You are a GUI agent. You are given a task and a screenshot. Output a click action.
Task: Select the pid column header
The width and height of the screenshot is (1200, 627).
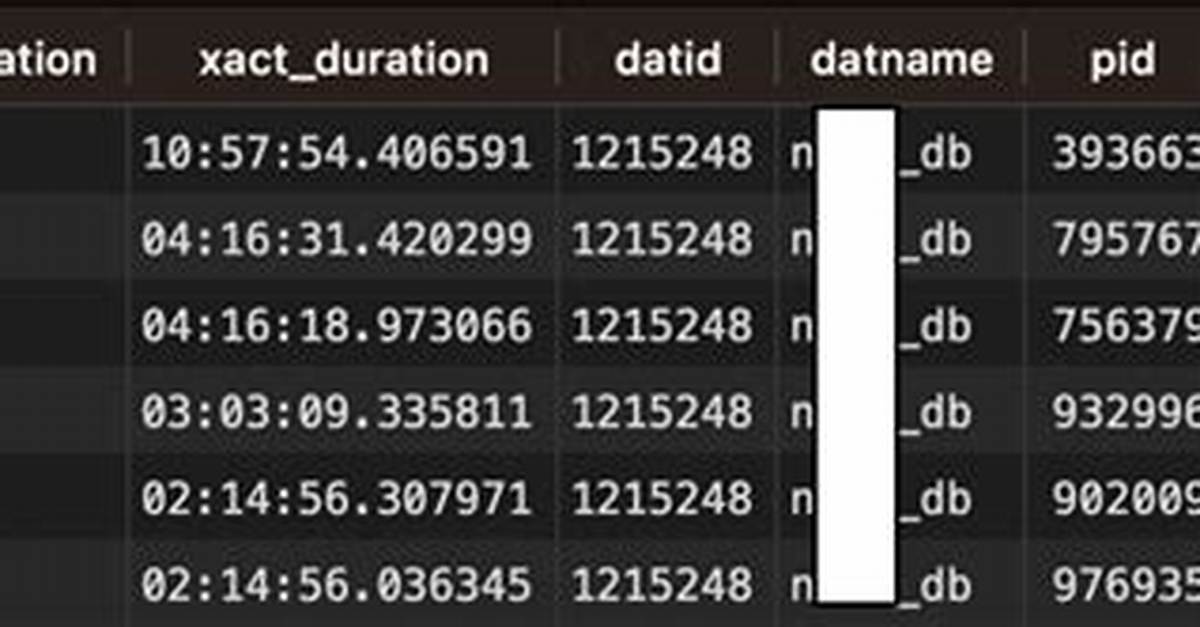point(1122,61)
